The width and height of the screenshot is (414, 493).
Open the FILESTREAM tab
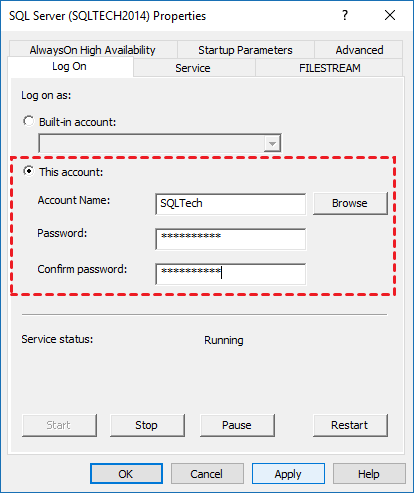point(329,68)
